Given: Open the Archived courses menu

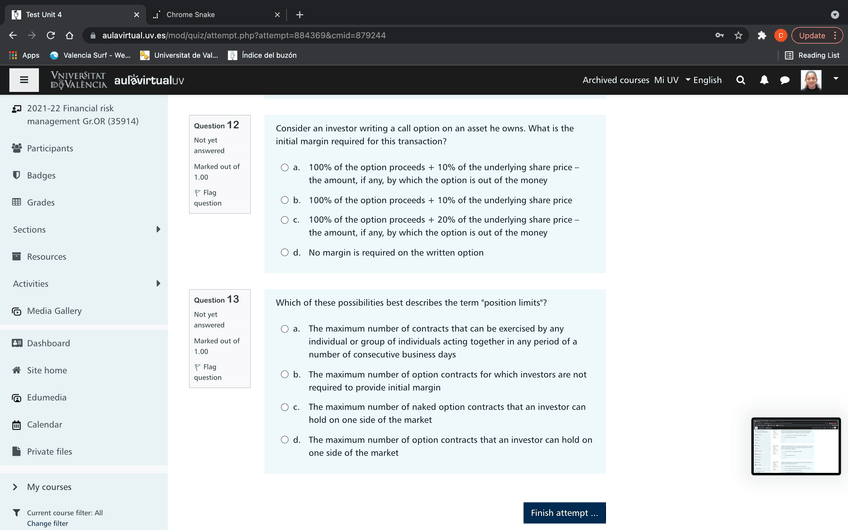Looking at the screenshot, I should pos(615,80).
